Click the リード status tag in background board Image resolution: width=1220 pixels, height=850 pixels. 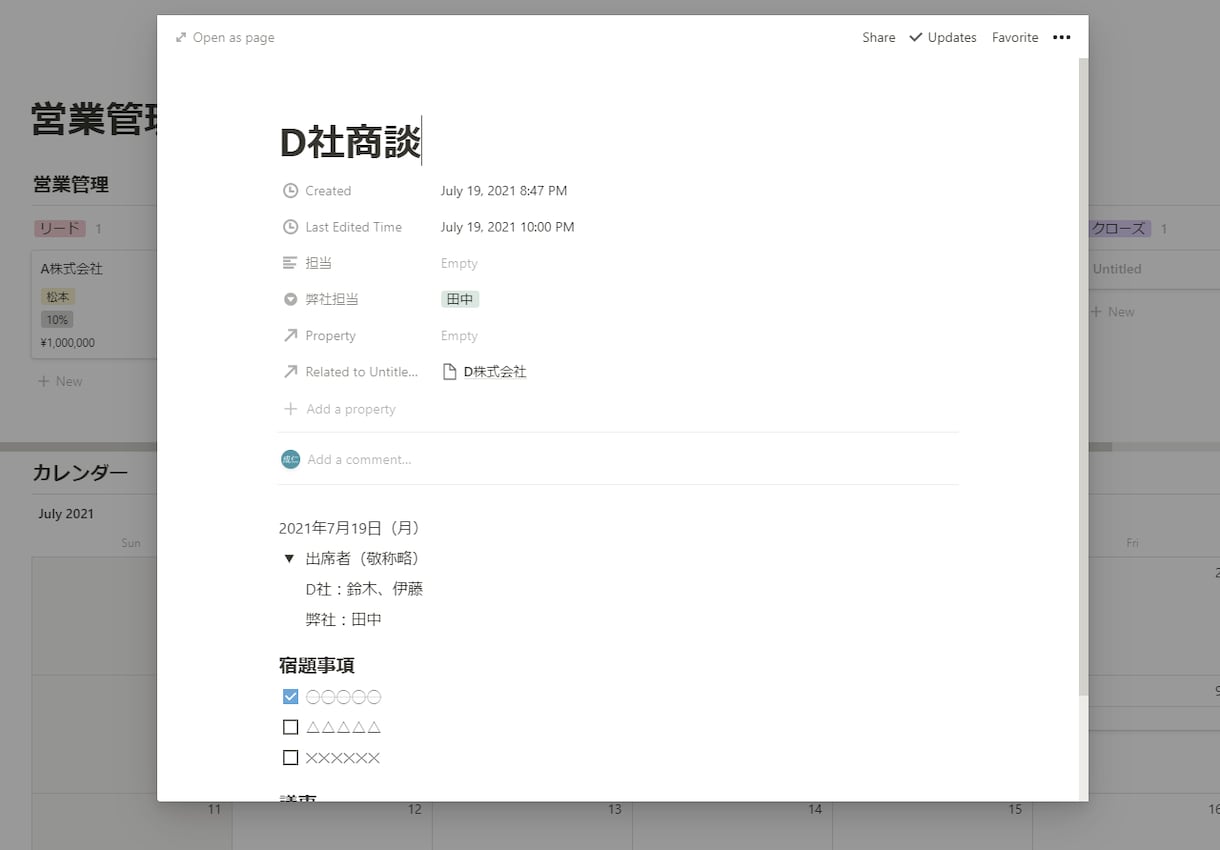(60, 229)
